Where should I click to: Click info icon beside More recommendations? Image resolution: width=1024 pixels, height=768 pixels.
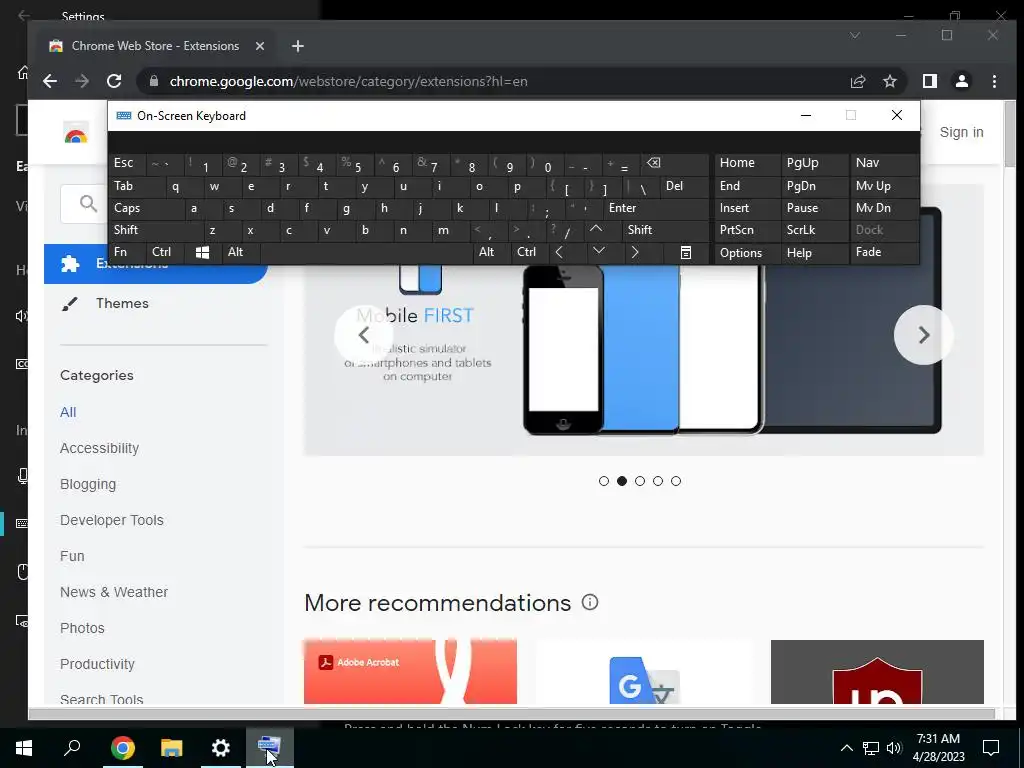tap(590, 602)
